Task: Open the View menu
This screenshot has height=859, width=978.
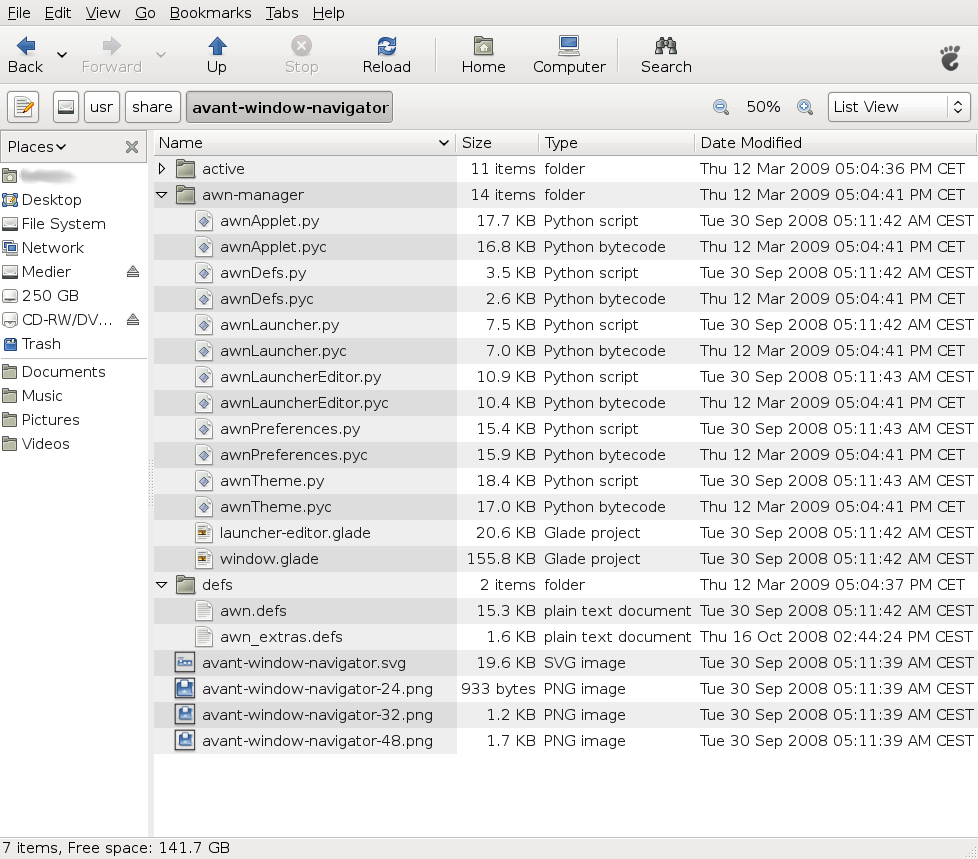Action: (x=103, y=12)
